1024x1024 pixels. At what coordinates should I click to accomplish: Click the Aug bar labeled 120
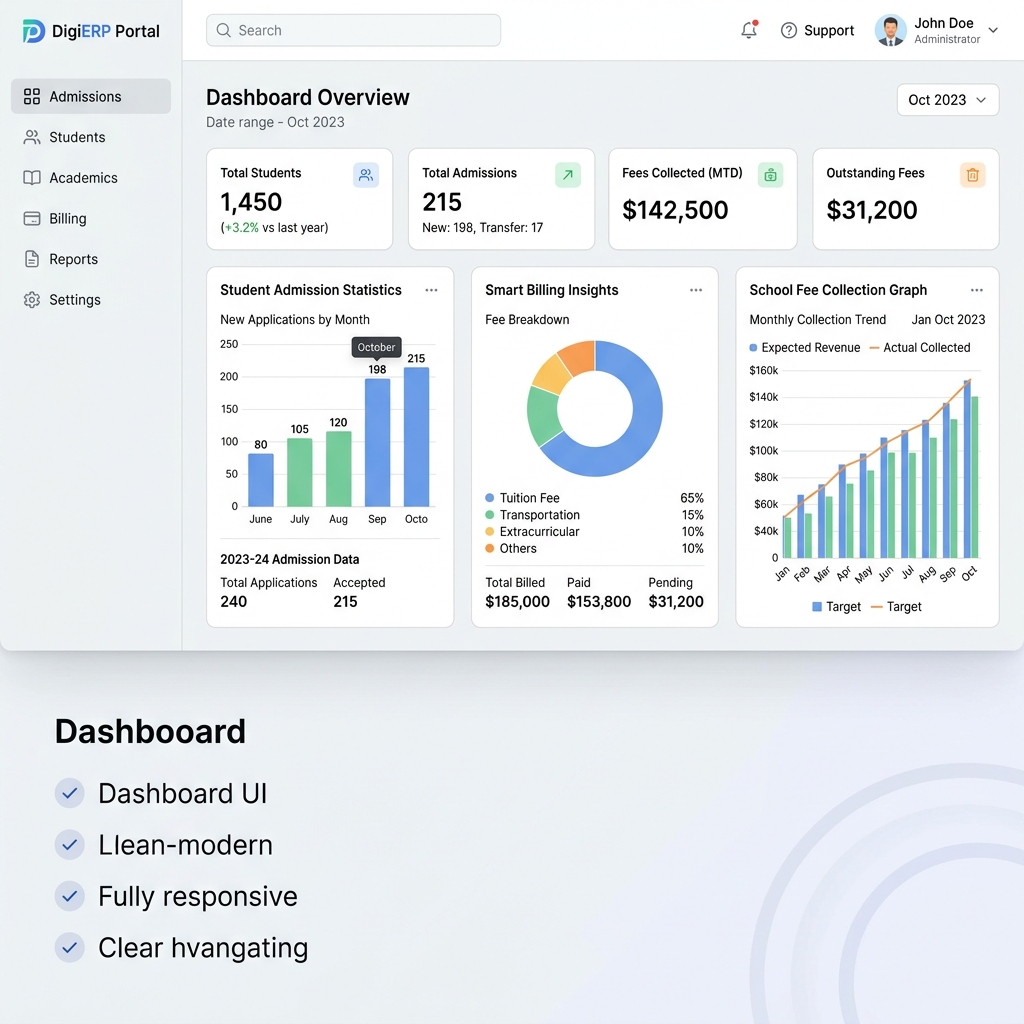click(x=338, y=469)
